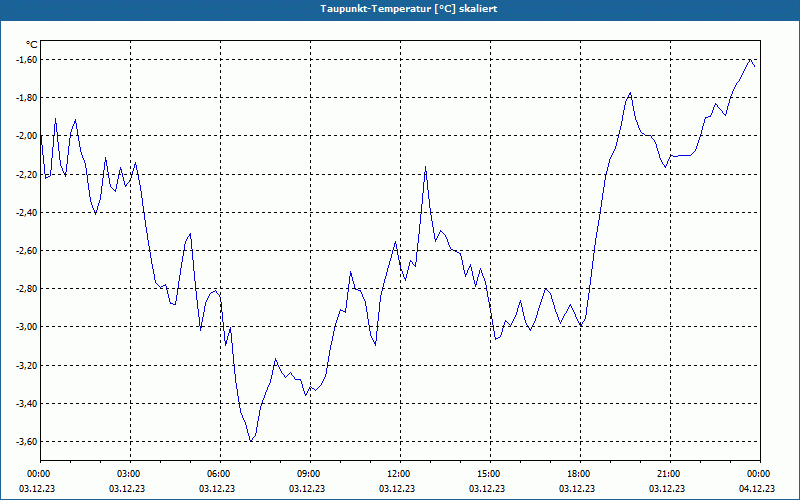Select the -3,00 y-axis value

tap(28, 327)
